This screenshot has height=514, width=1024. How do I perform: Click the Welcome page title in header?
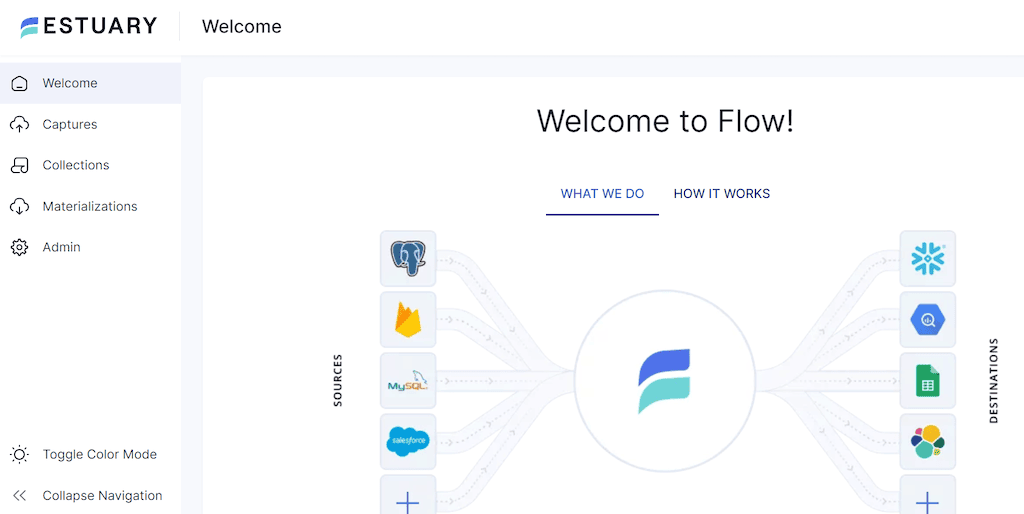pyautogui.click(x=242, y=27)
